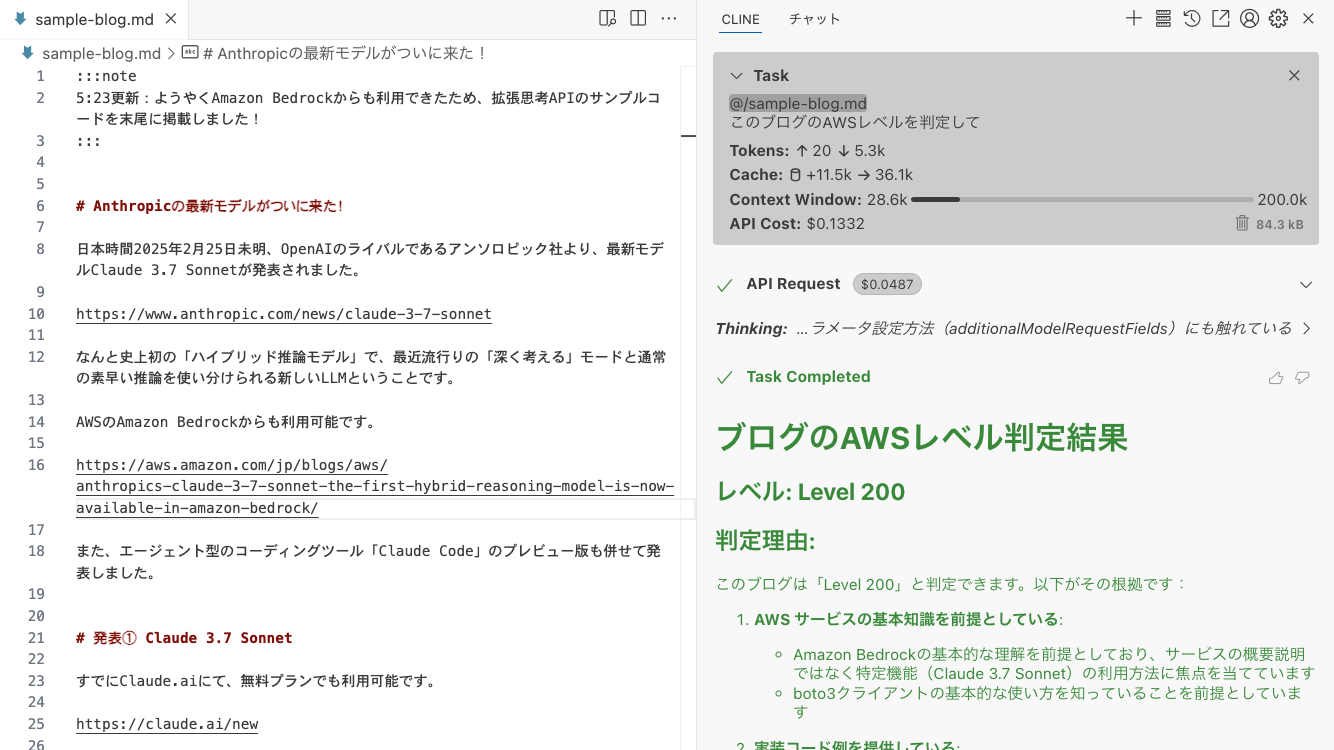Open the anthropic.com news link
1334x750 pixels.
click(x=284, y=314)
